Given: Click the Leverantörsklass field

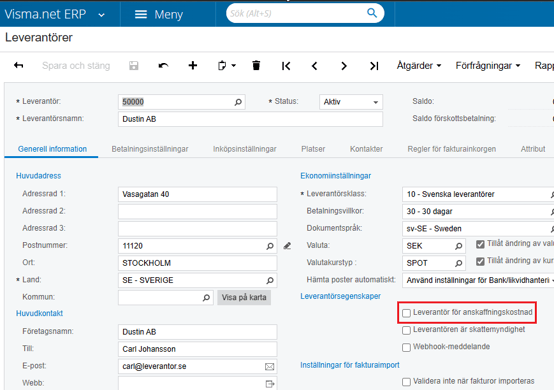Looking at the screenshot, I should tap(478, 194).
